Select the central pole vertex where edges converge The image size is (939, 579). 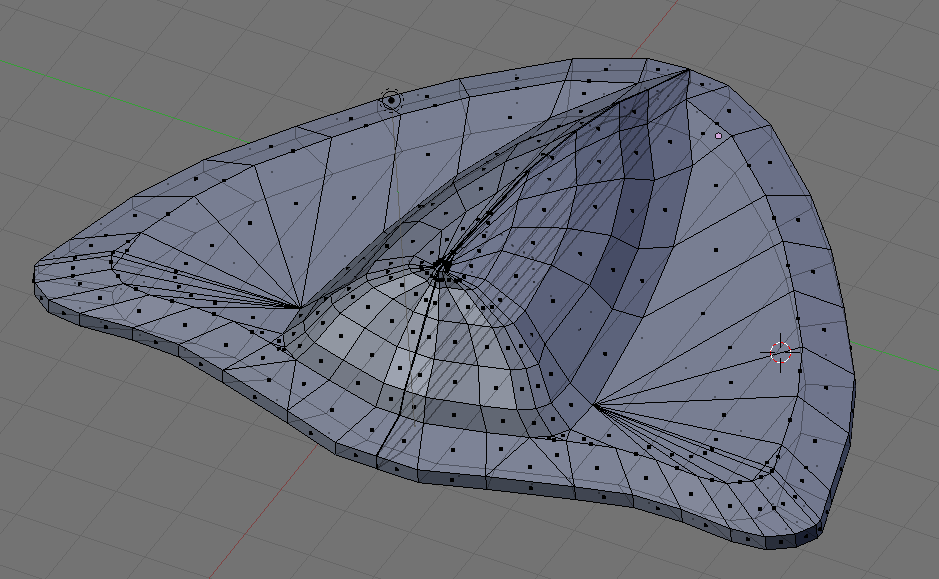442,266
